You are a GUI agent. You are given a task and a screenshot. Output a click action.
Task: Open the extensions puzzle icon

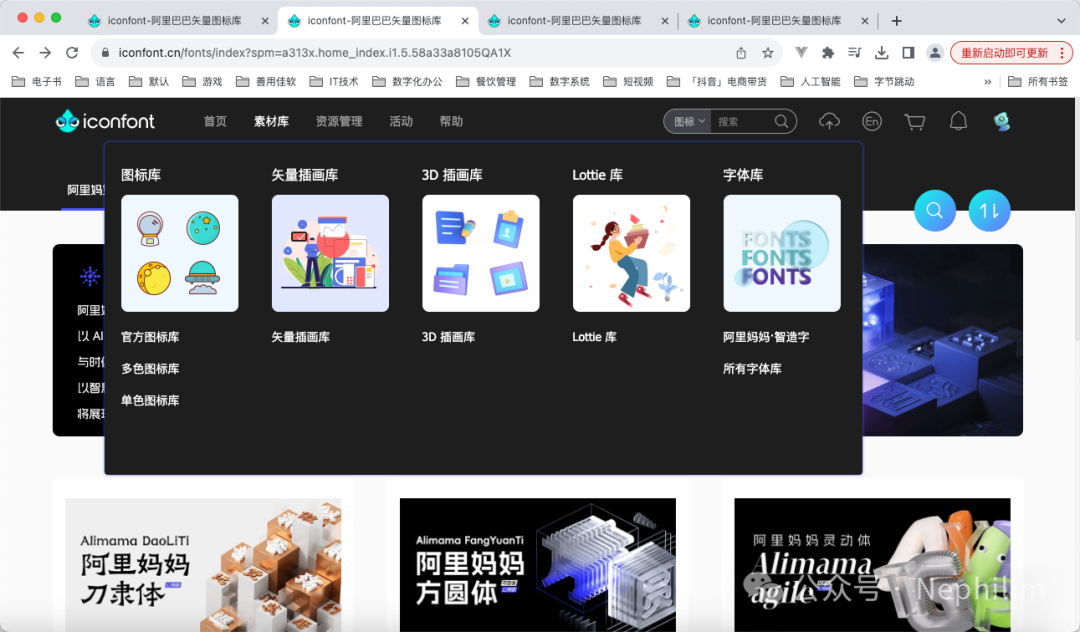click(828, 52)
